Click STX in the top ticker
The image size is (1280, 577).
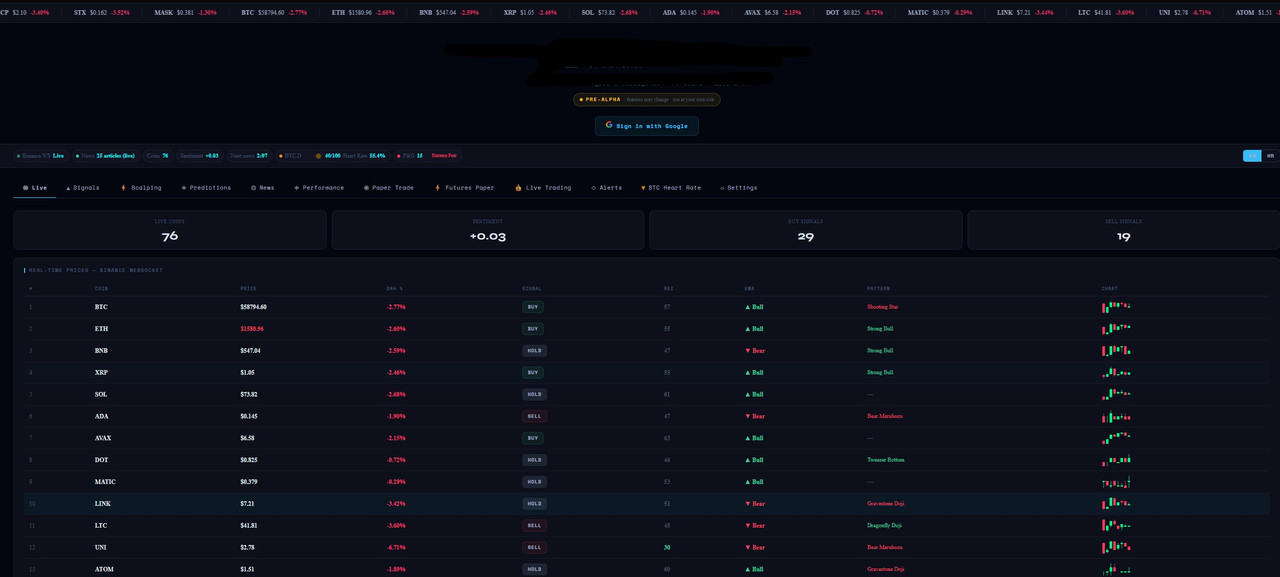(x=102, y=12)
